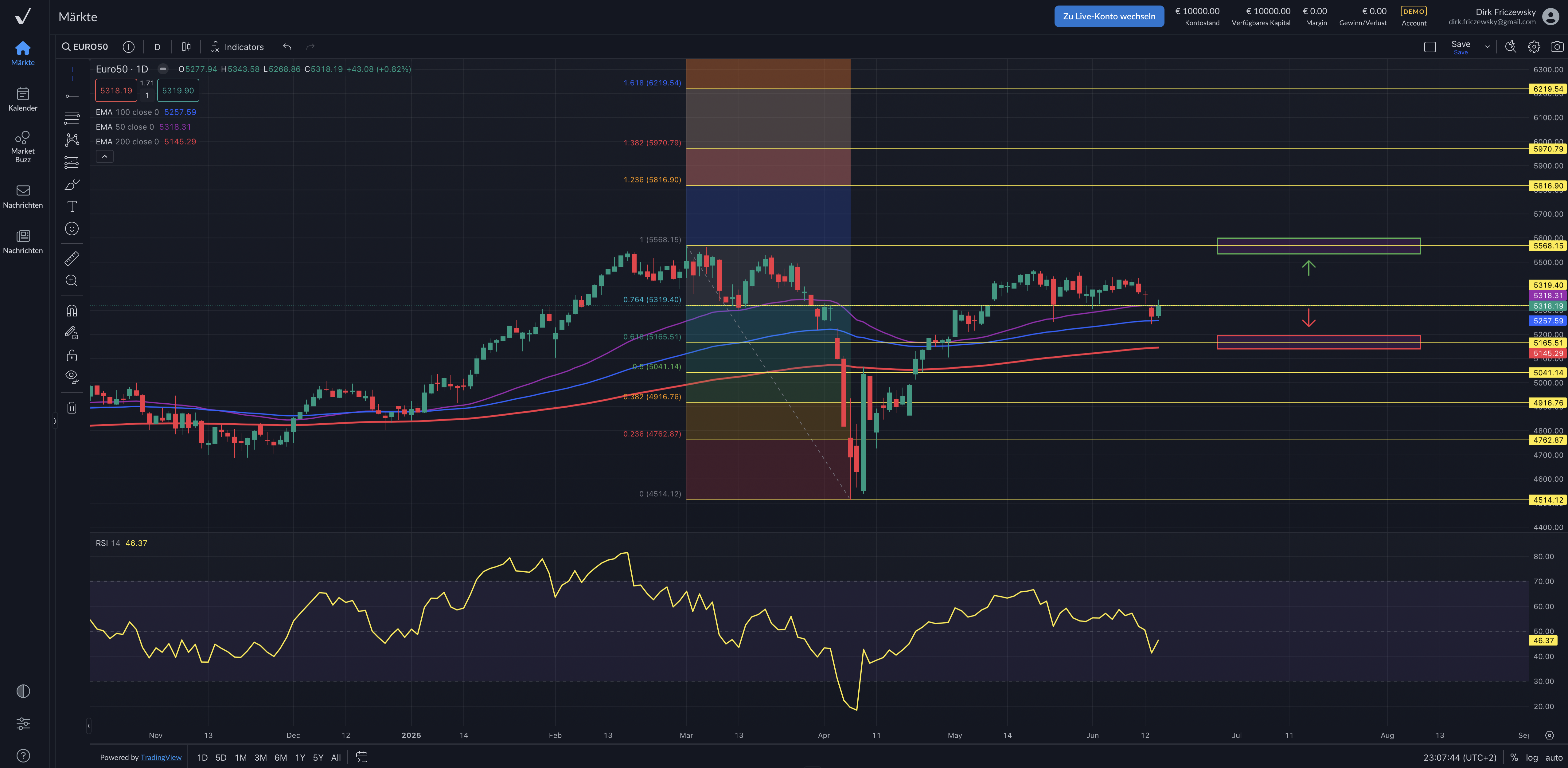The width and height of the screenshot is (1568, 768).
Task: Enable the magnet mode tool
Action: coord(71,311)
